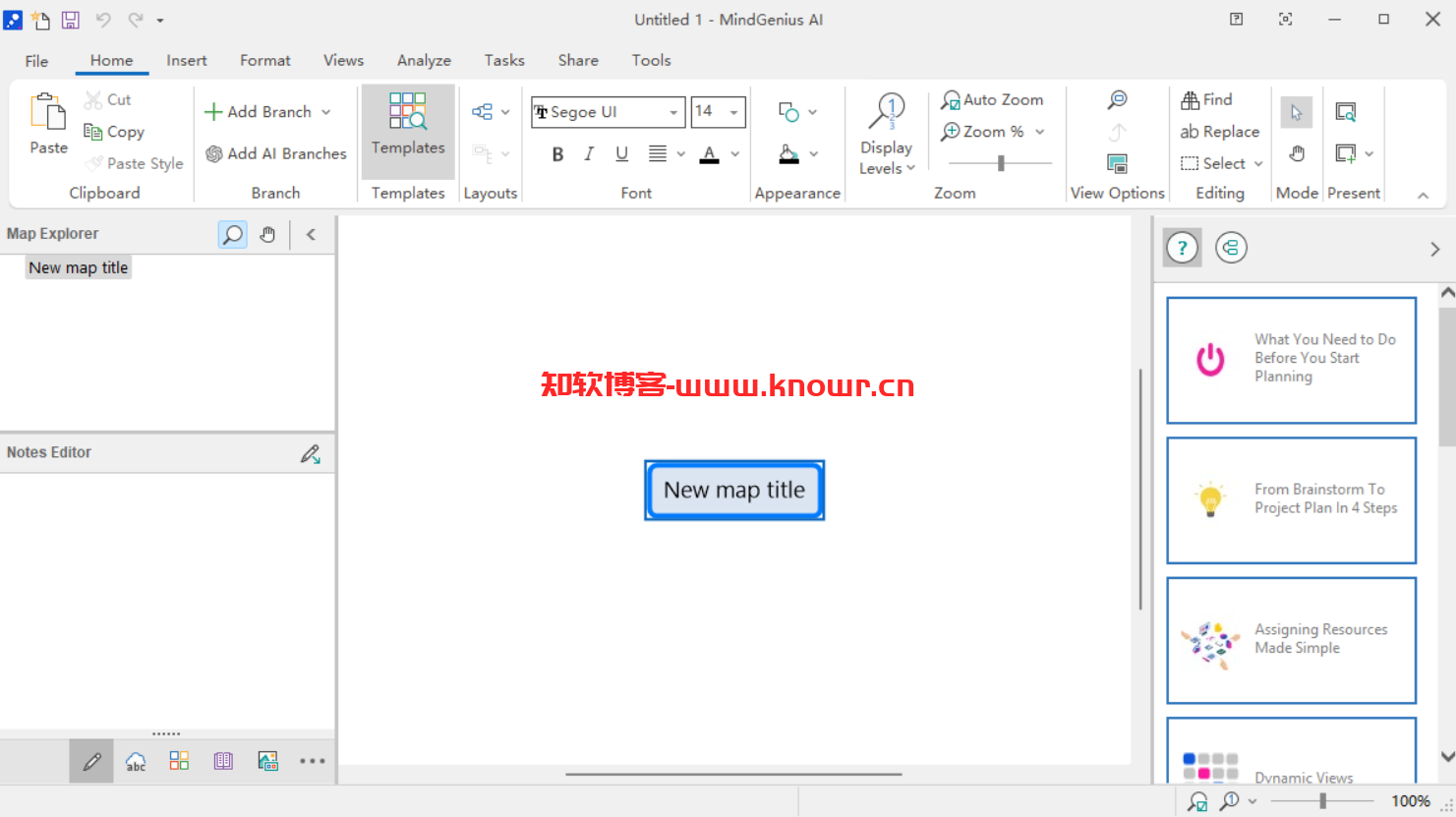Switch to the Share tab
This screenshot has height=817, width=1456.
click(578, 61)
